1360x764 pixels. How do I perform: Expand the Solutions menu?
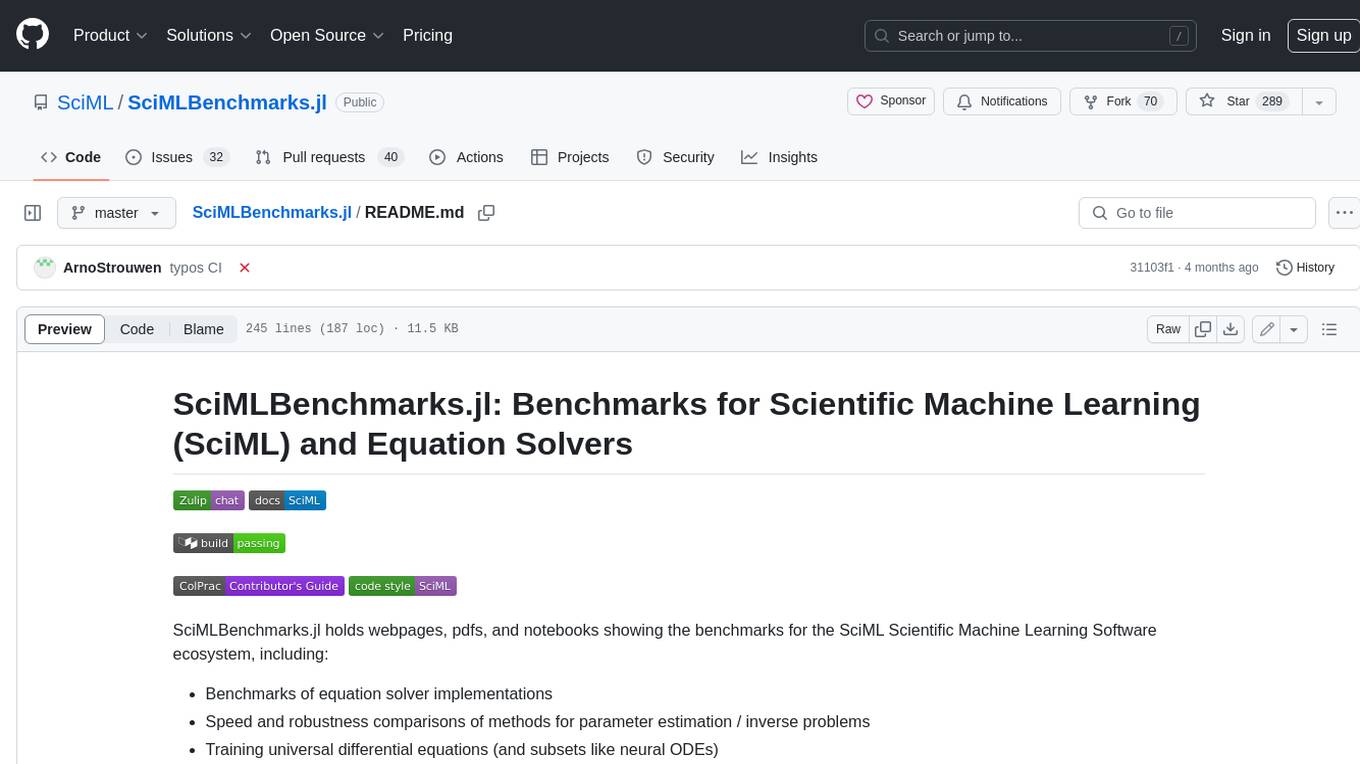[209, 35]
